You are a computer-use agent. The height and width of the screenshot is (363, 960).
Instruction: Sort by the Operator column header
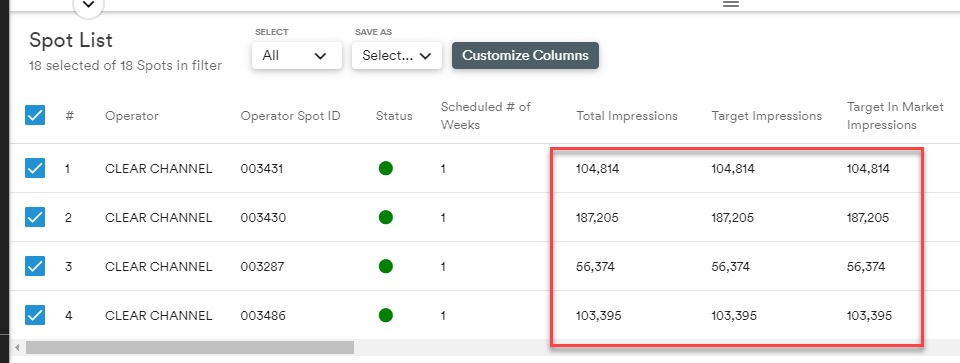click(x=132, y=116)
